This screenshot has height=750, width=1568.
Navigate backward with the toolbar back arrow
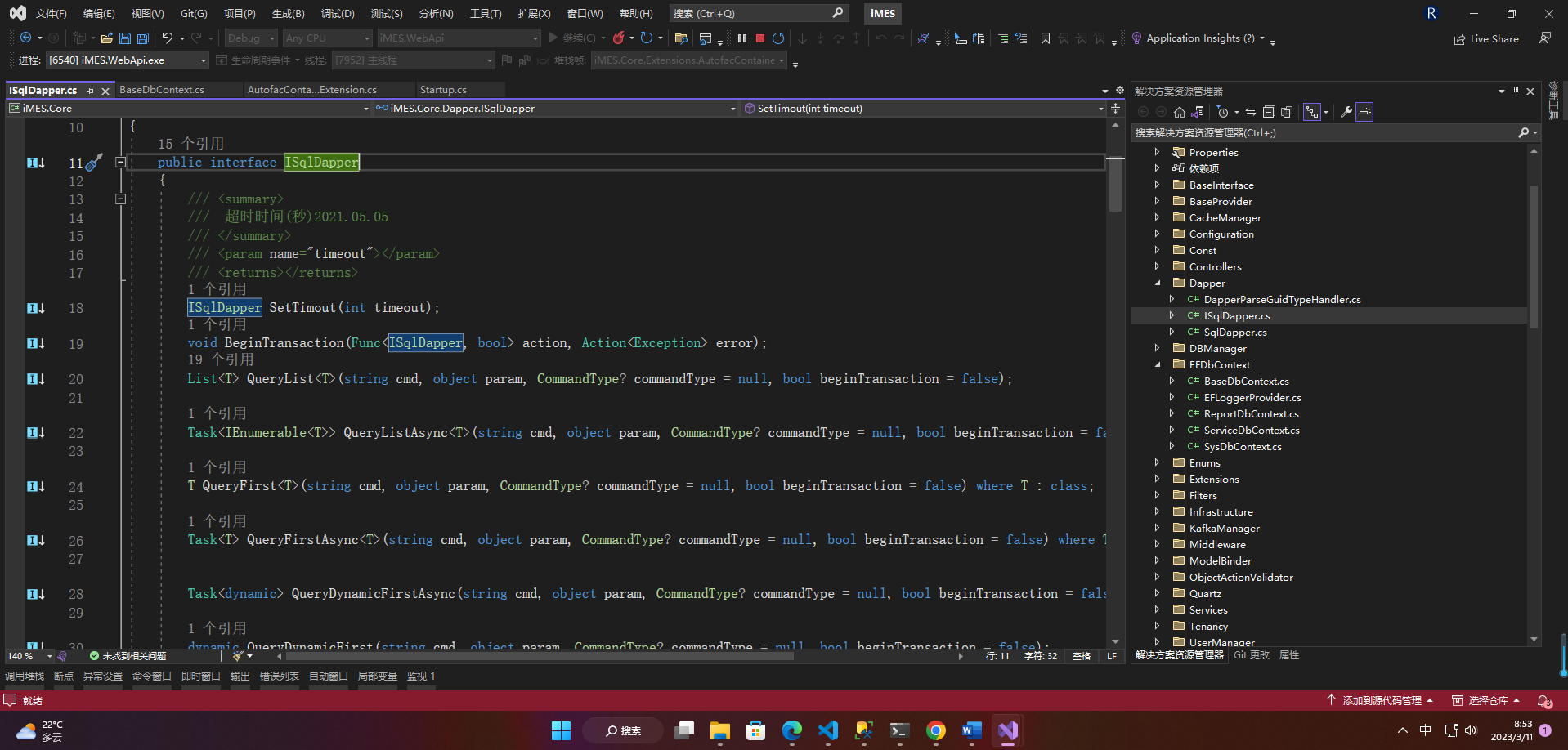click(x=25, y=38)
